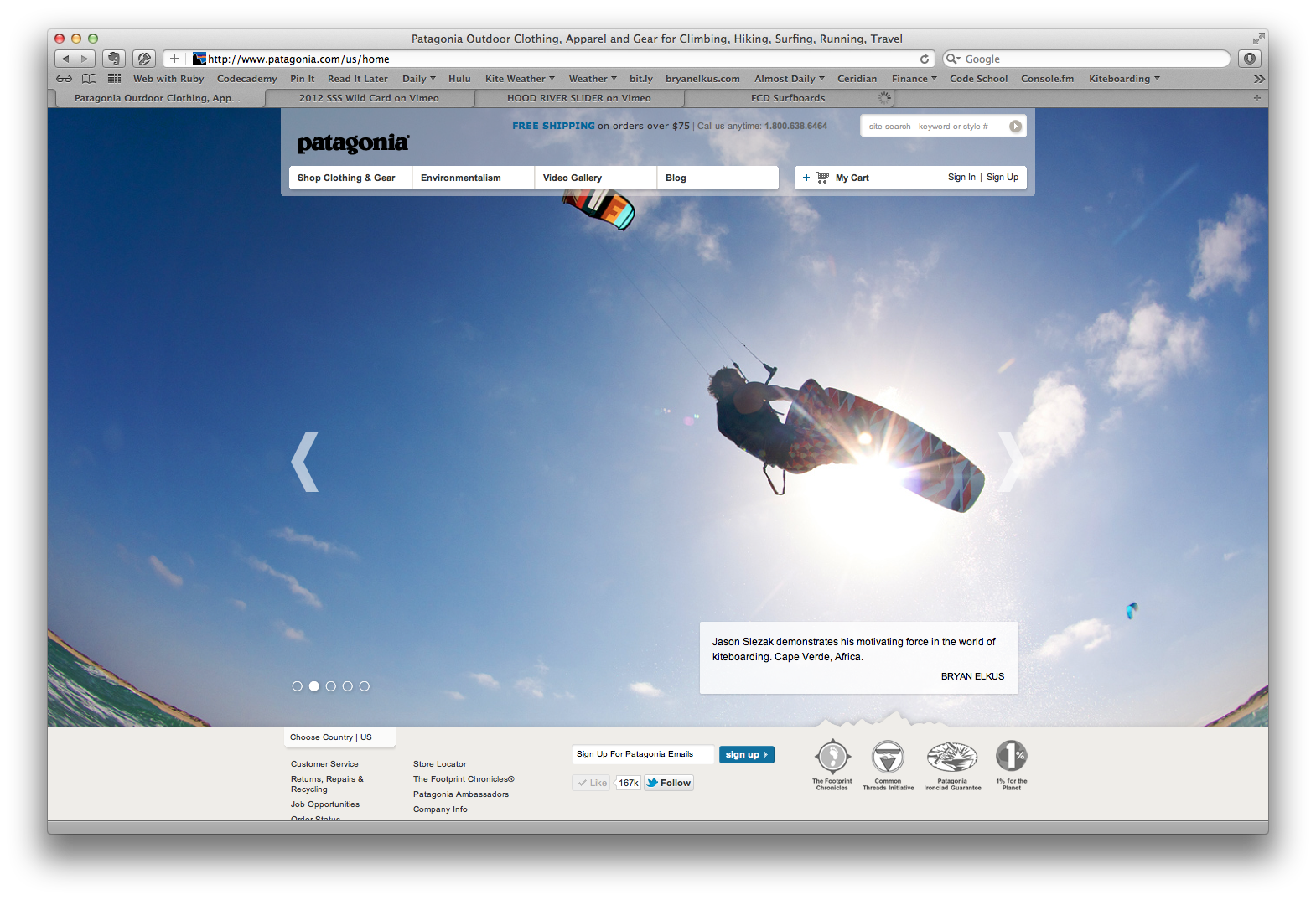This screenshot has height=900, width=1316.
Task: Expand the Finance bookmarks folder
Action: point(914,79)
